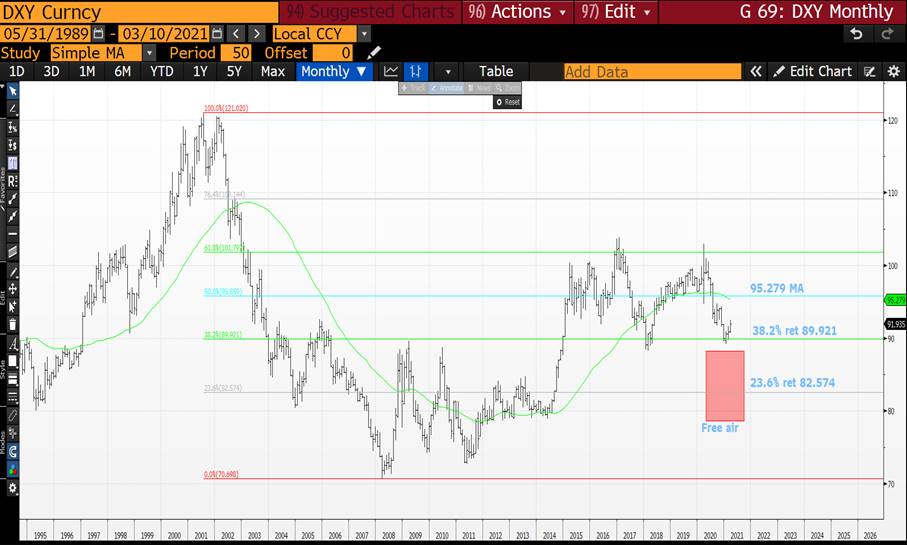The image size is (907, 545).
Task: Select the ruler measure mode
Action: click(12, 415)
